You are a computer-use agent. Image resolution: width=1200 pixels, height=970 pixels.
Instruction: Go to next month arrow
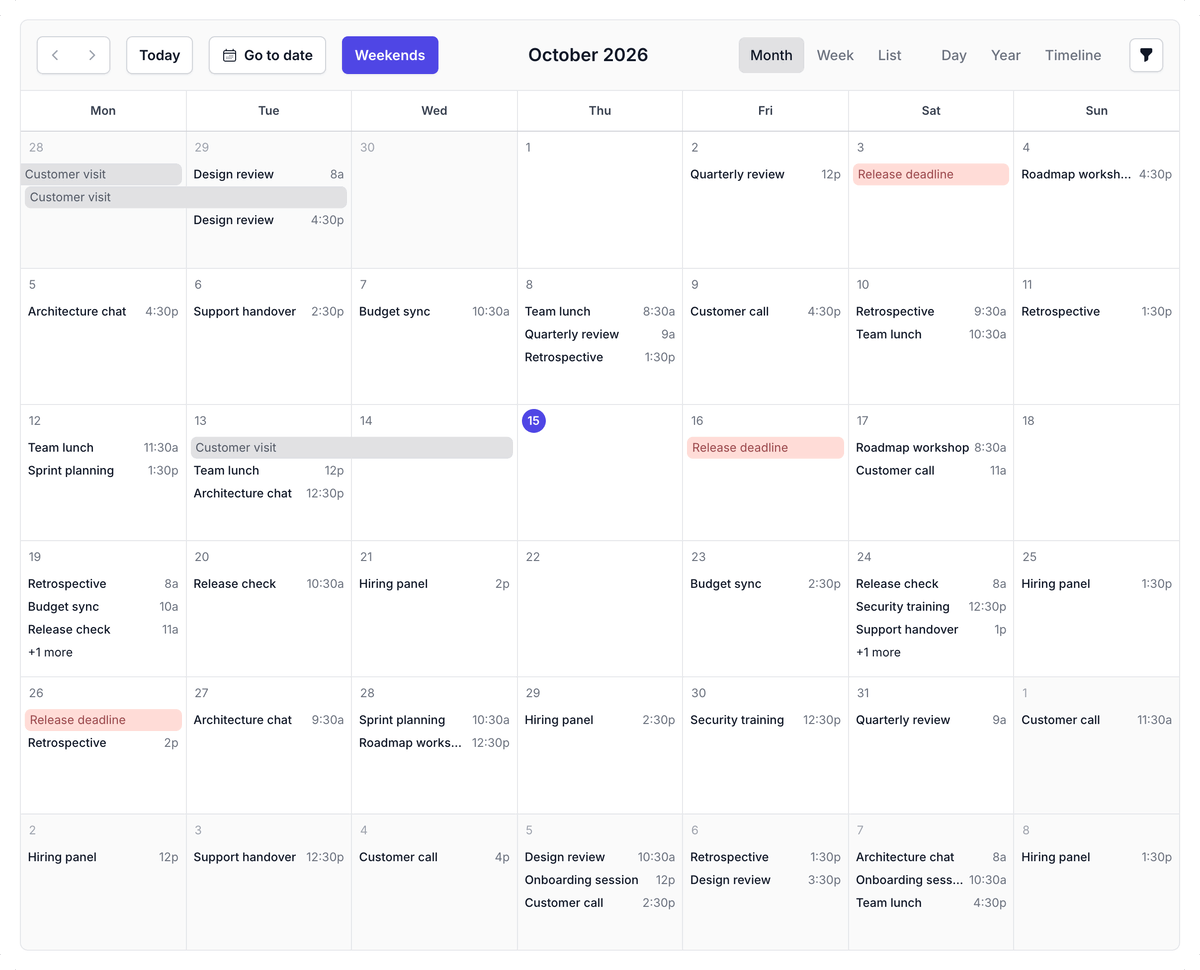click(92, 55)
